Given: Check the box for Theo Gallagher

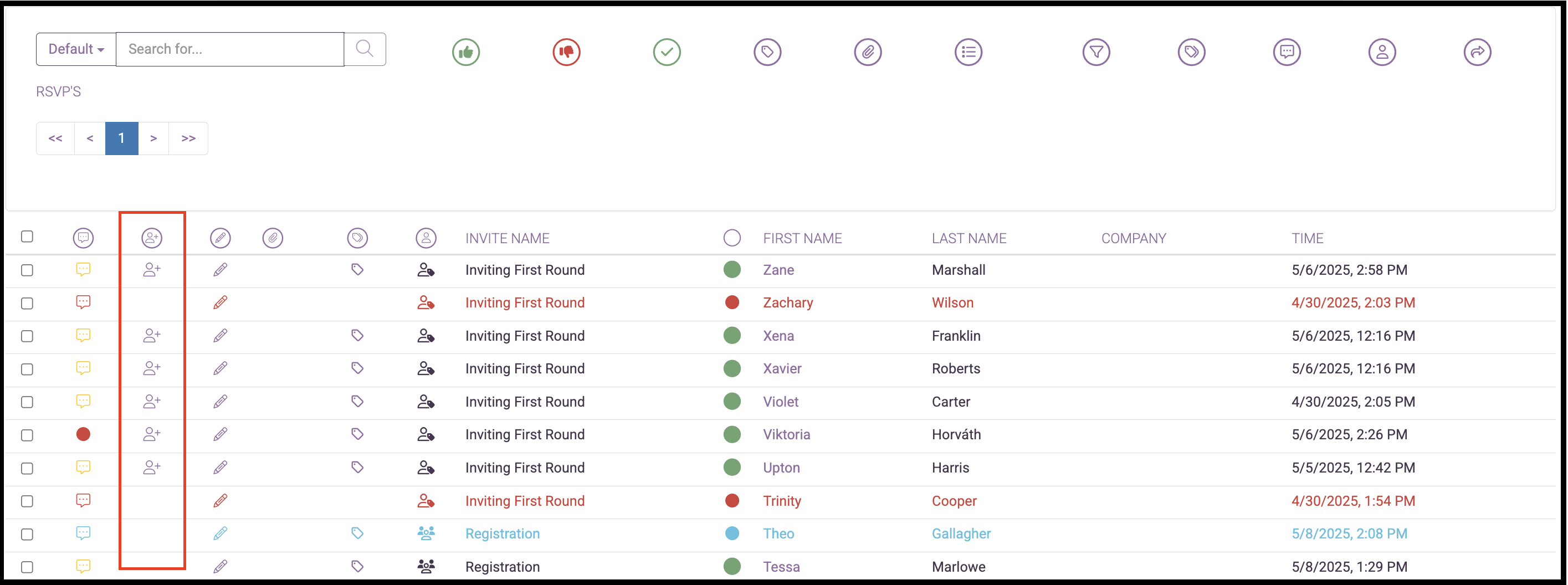Looking at the screenshot, I should click(27, 535).
